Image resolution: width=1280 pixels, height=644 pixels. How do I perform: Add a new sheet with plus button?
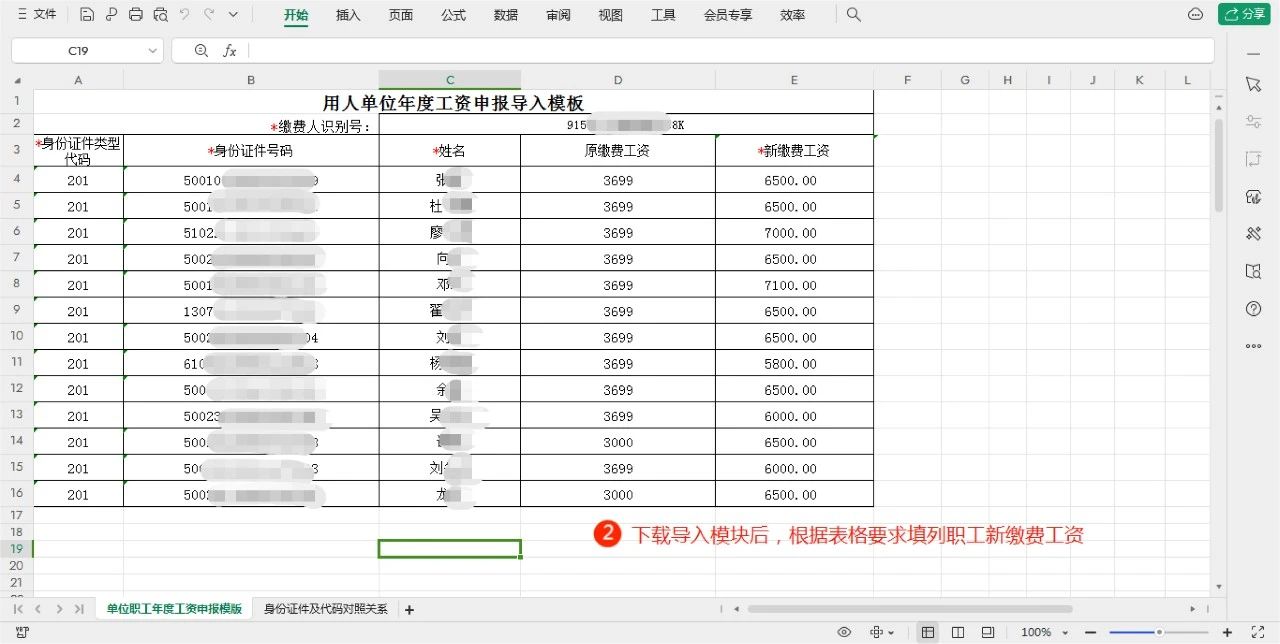409,609
